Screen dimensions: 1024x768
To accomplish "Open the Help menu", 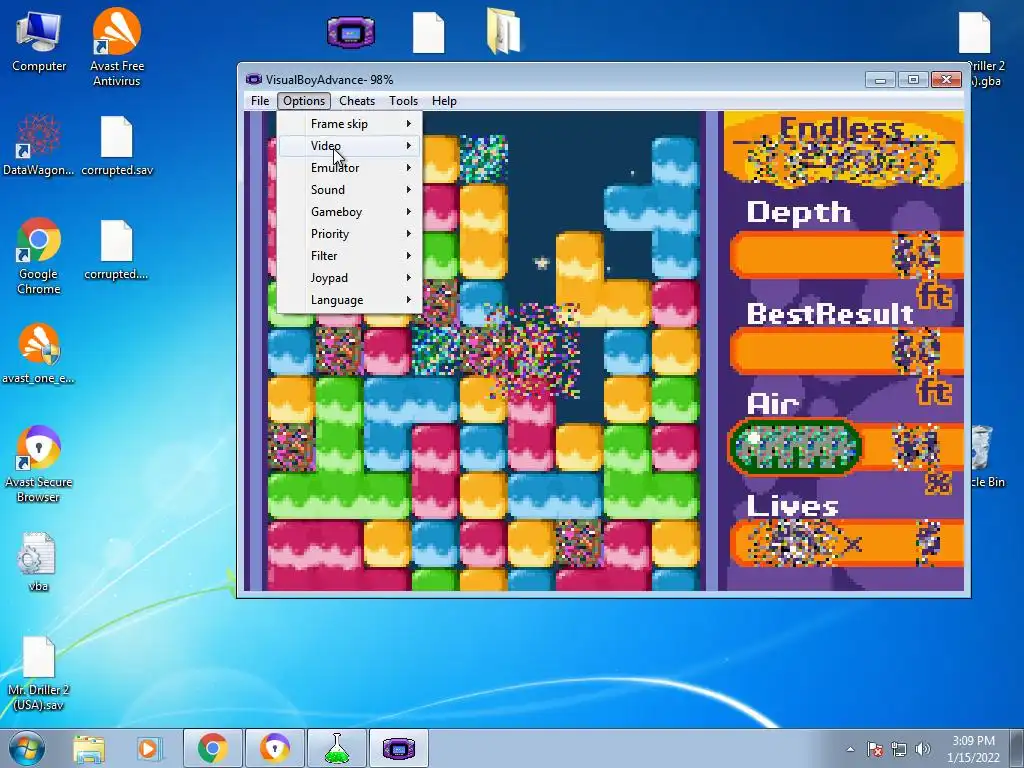I will tap(444, 101).
